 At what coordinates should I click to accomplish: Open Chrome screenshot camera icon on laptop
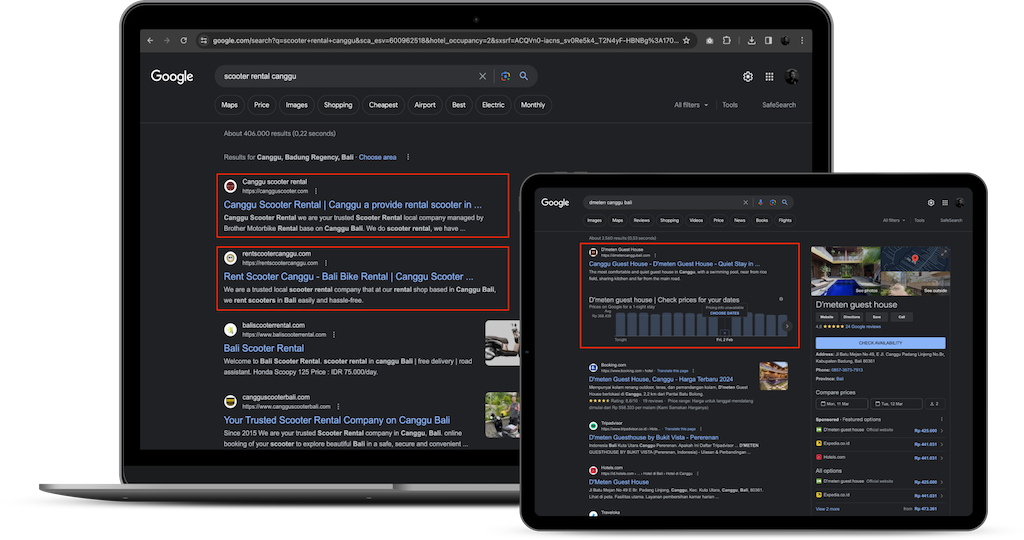click(x=709, y=40)
